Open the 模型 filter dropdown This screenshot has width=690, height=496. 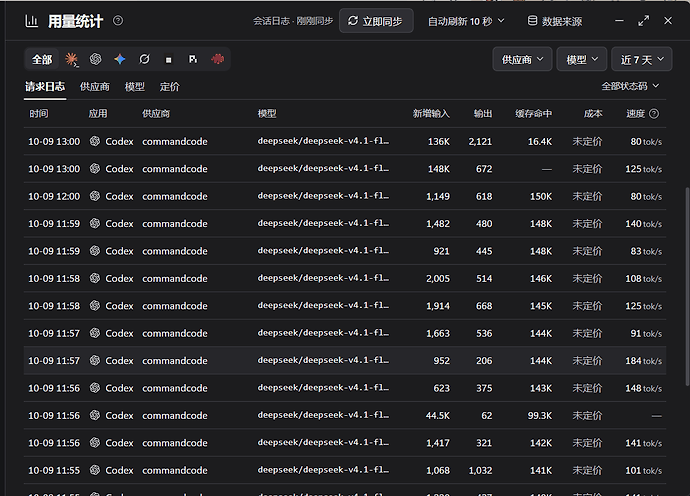click(582, 59)
